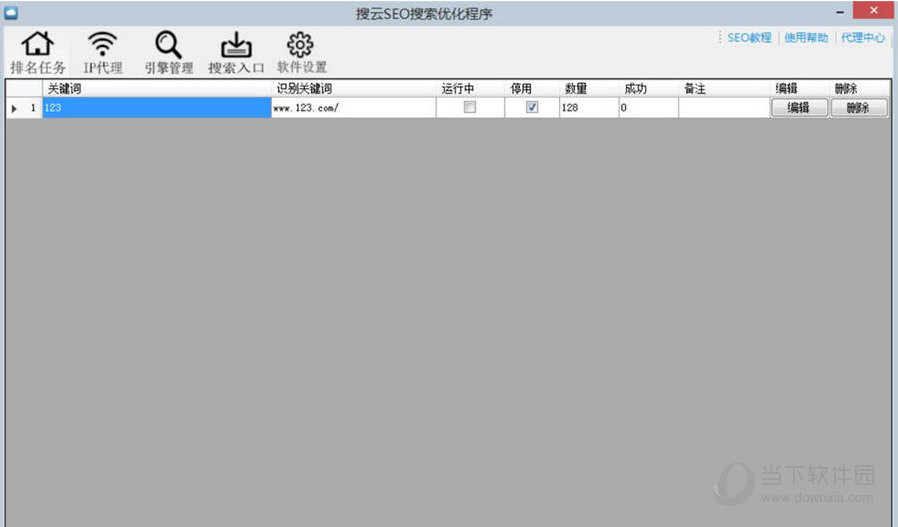The image size is (898, 527).
Task: Select the success cell showing 0
Action: pyautogui.click(x=649, y=108)
